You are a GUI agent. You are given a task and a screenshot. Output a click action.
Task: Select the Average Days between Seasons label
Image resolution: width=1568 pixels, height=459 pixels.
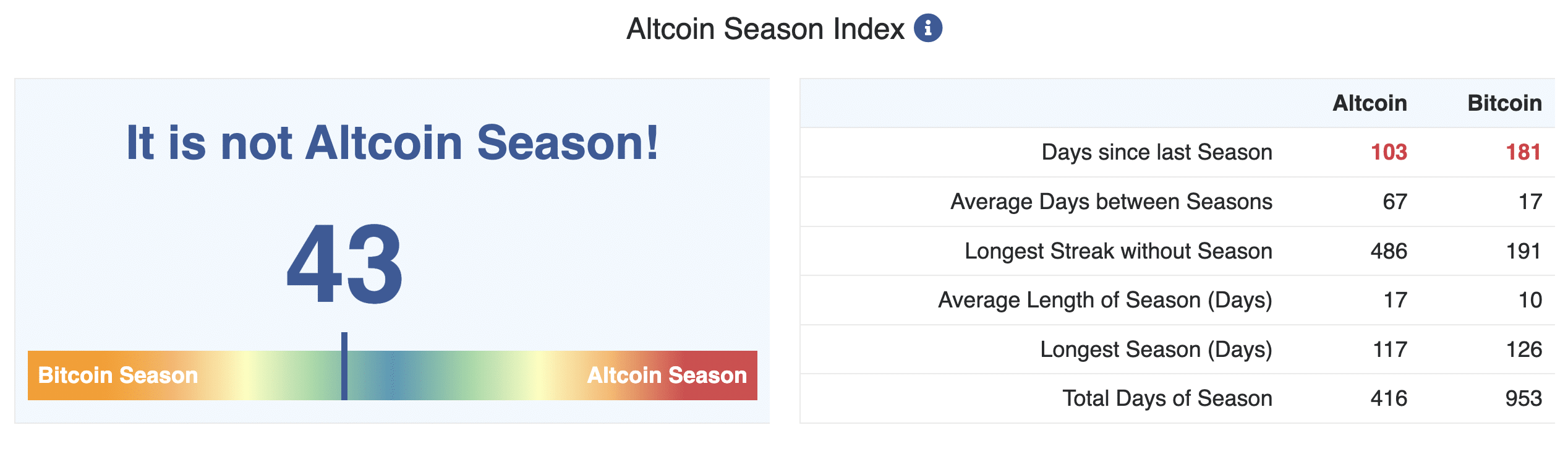1112,201
